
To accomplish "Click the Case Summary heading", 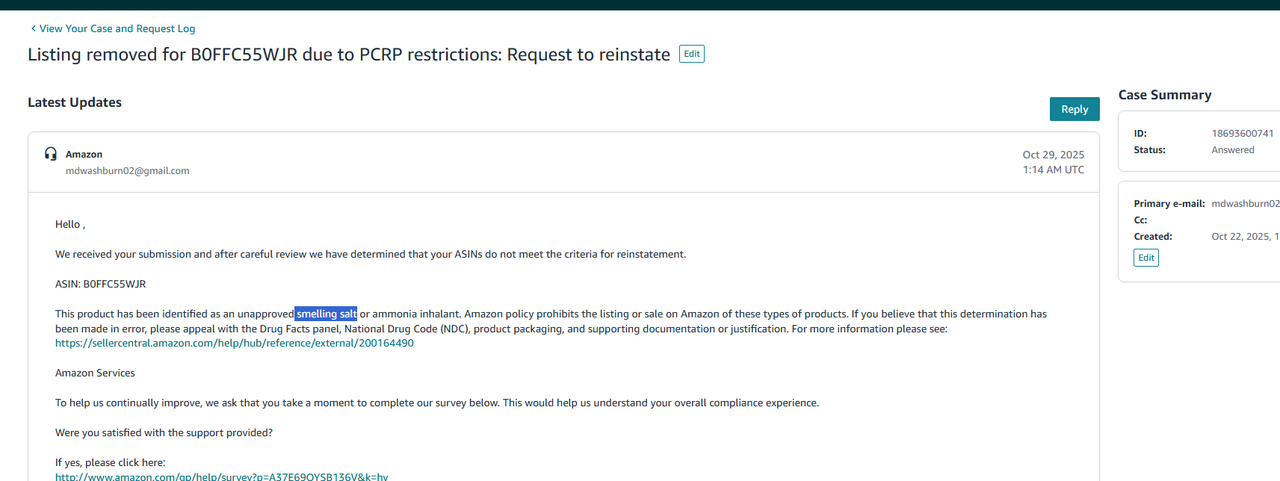I will pos(1164,95).
